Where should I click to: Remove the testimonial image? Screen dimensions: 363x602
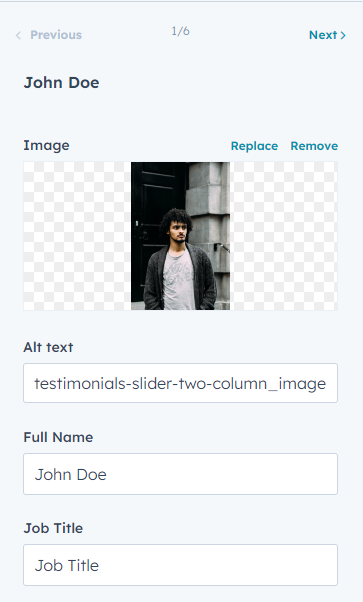314,146
